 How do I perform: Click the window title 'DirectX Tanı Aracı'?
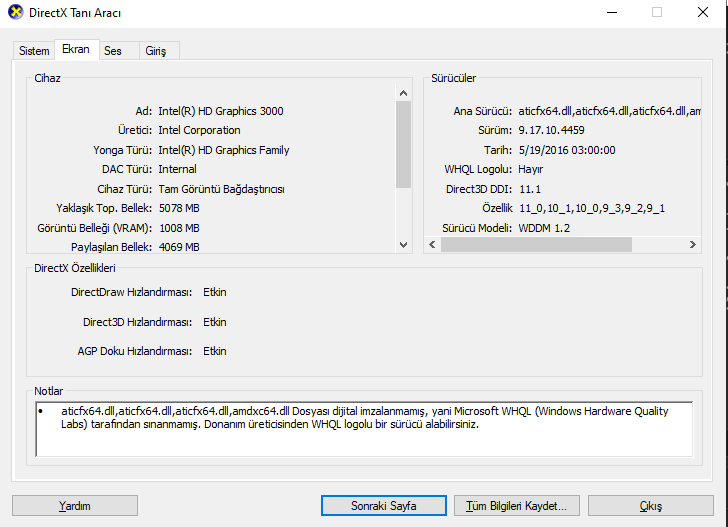75,13
